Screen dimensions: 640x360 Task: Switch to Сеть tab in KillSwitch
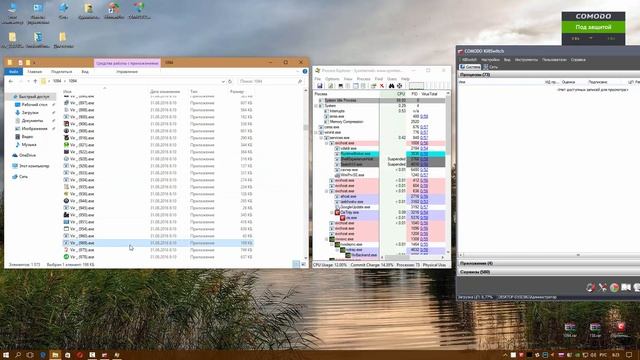coord(491,67)
